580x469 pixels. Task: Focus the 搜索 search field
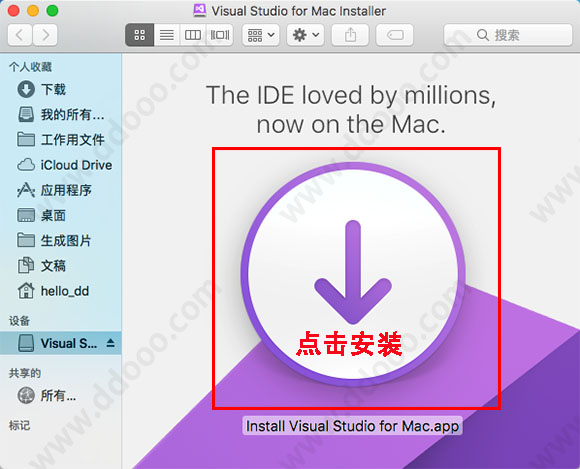(x=508, y=35)
